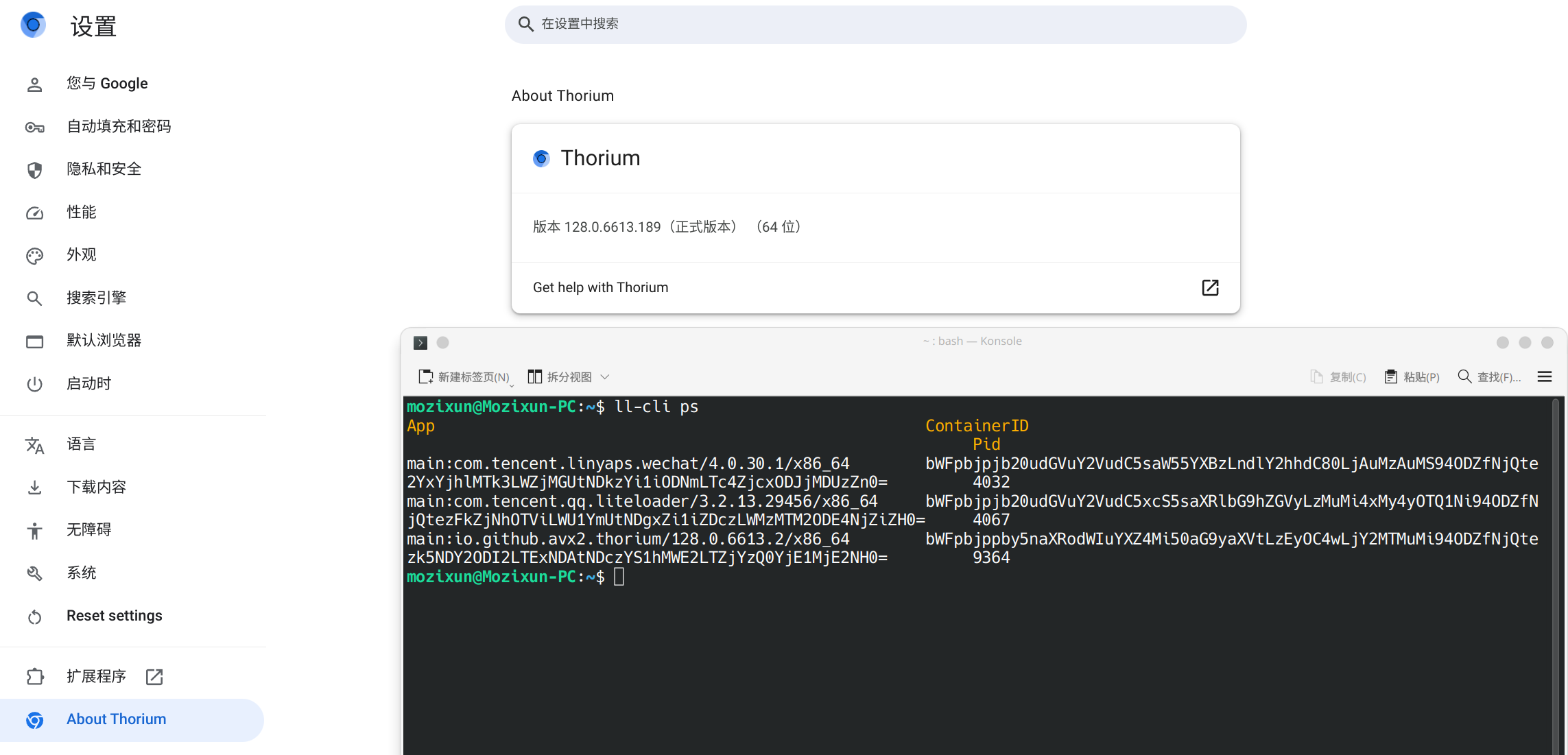1568x755 pixels.
Task: Click 粘贴(P) in Konsole toolbar
Action: click(1412, 377)
